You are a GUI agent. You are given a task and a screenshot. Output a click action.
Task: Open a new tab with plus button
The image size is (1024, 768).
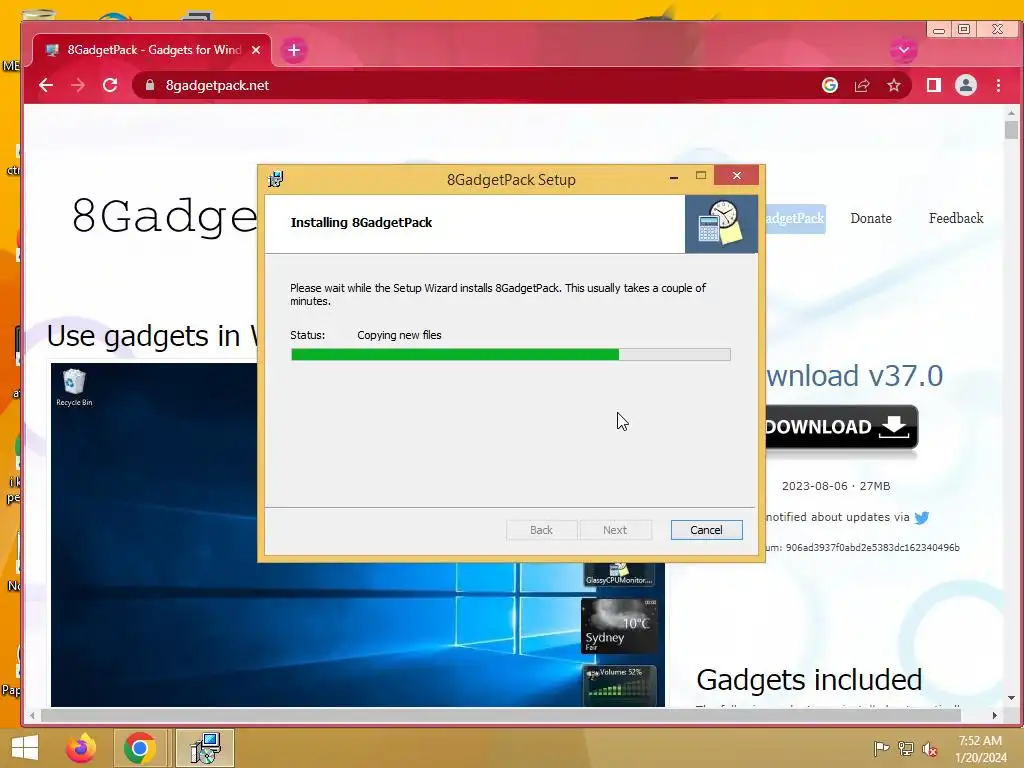[x=294, y=50]
